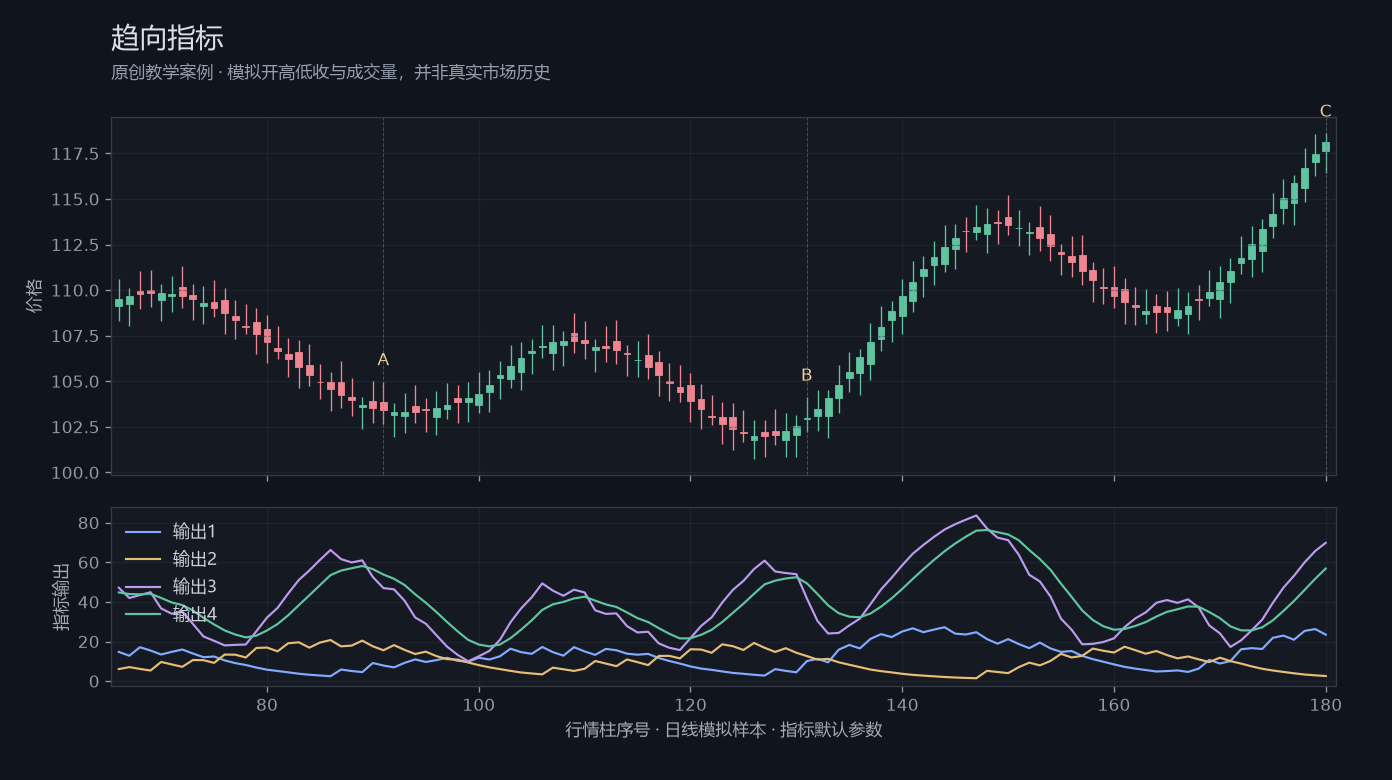Click x-axis tick label 160
Image resolution: width=1392 pixels, height=780 pixels.
(x=1114, y=704)
